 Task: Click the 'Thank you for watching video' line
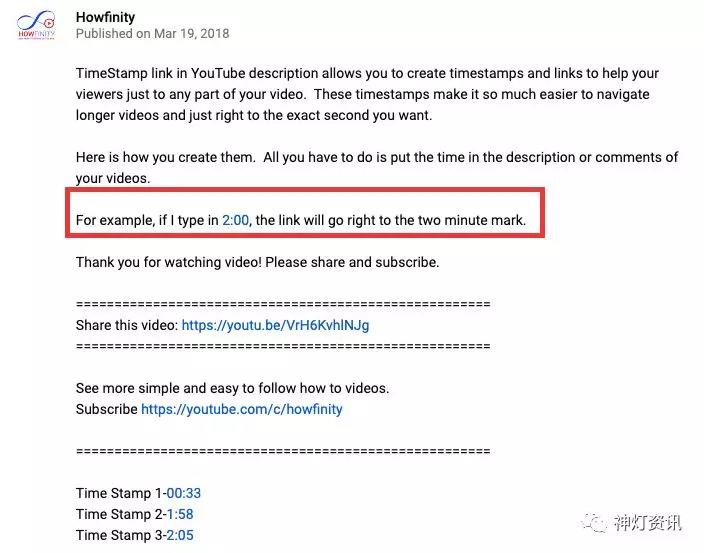coord(257,262)
